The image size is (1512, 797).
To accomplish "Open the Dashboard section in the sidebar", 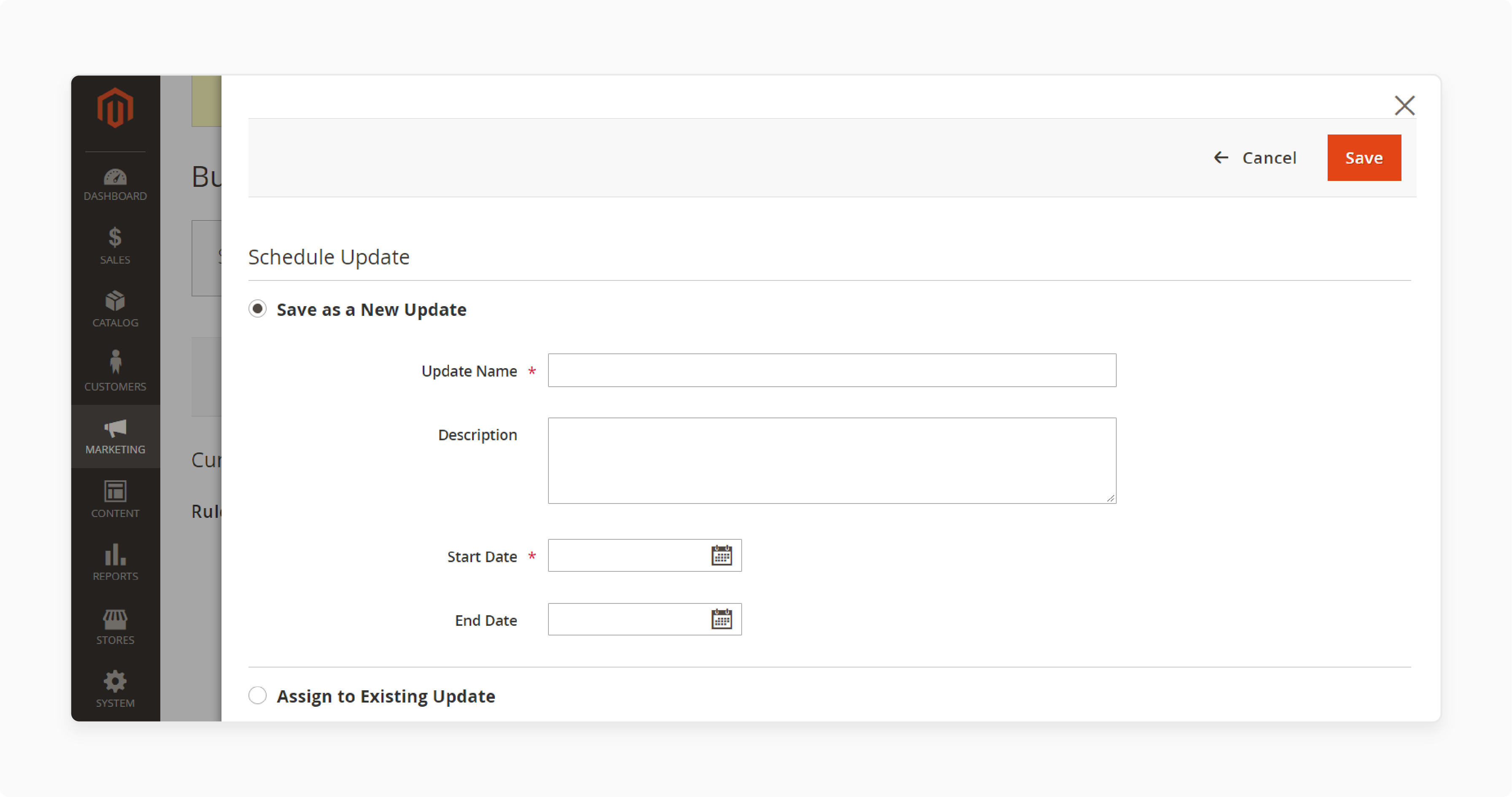I will (x=115, y=184).
